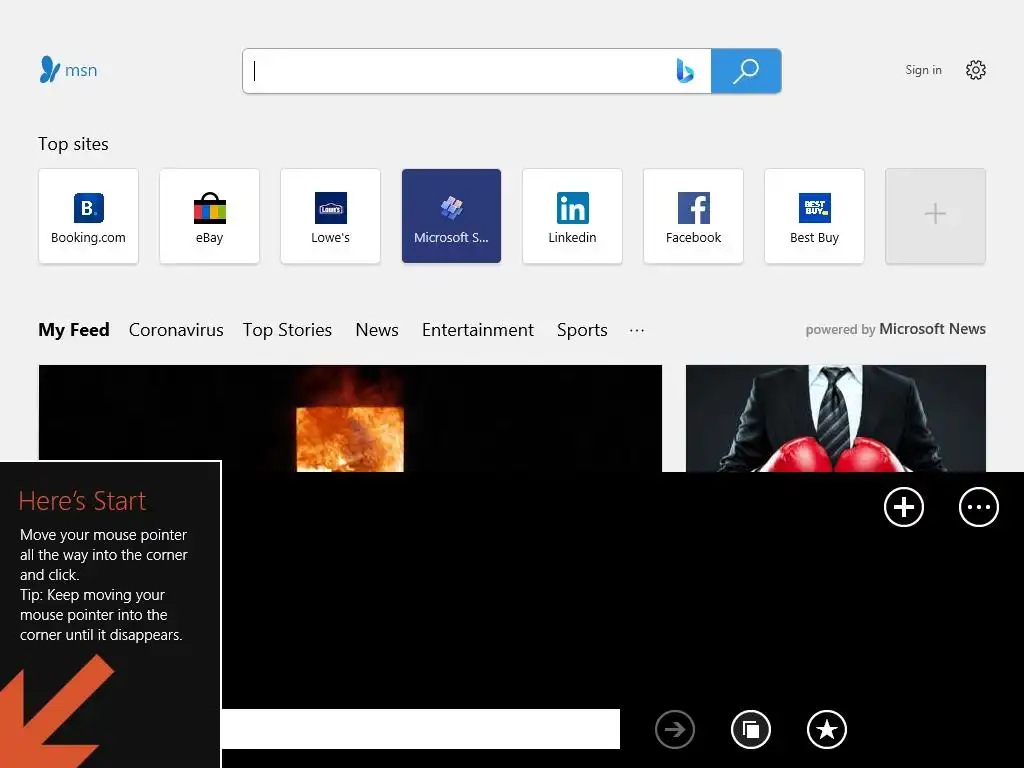
Task: Click the blue search magnifier button
Action: coord(746,71)
